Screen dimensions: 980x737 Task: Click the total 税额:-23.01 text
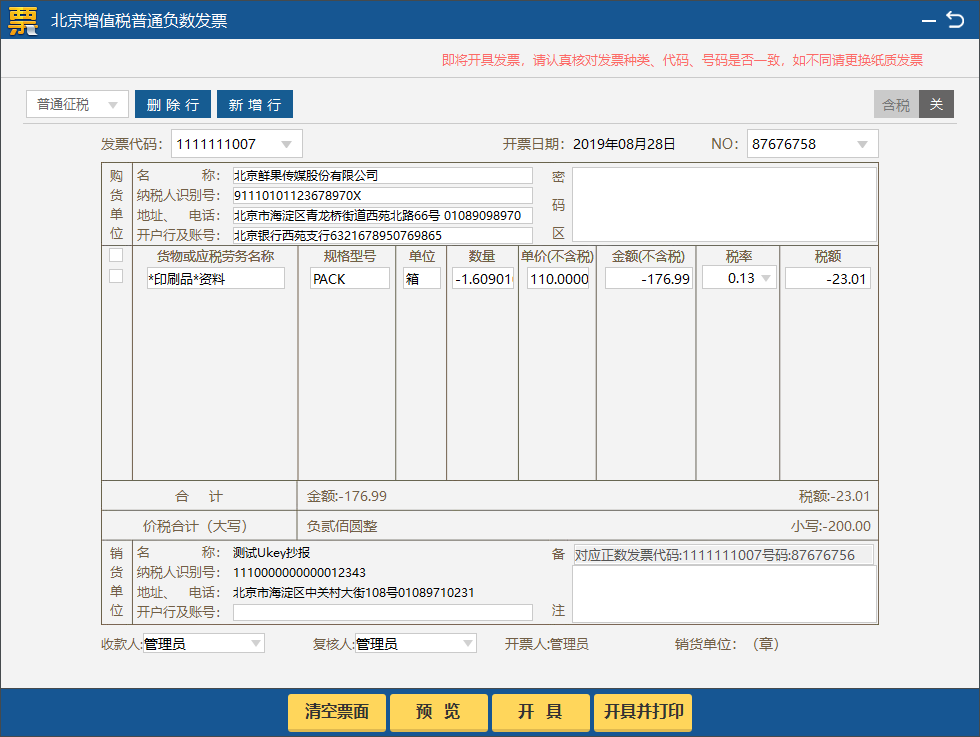pos(834,496)
